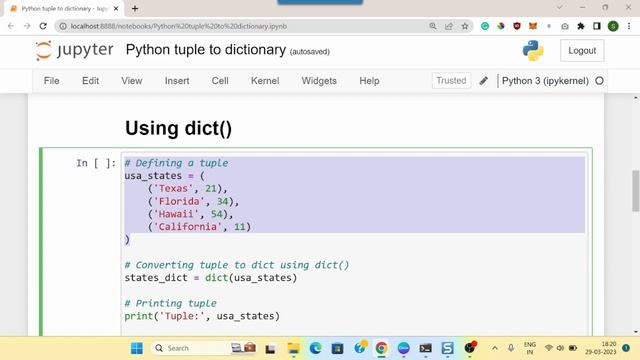Click the (autosaved) checkpoint status

point(309,52)
